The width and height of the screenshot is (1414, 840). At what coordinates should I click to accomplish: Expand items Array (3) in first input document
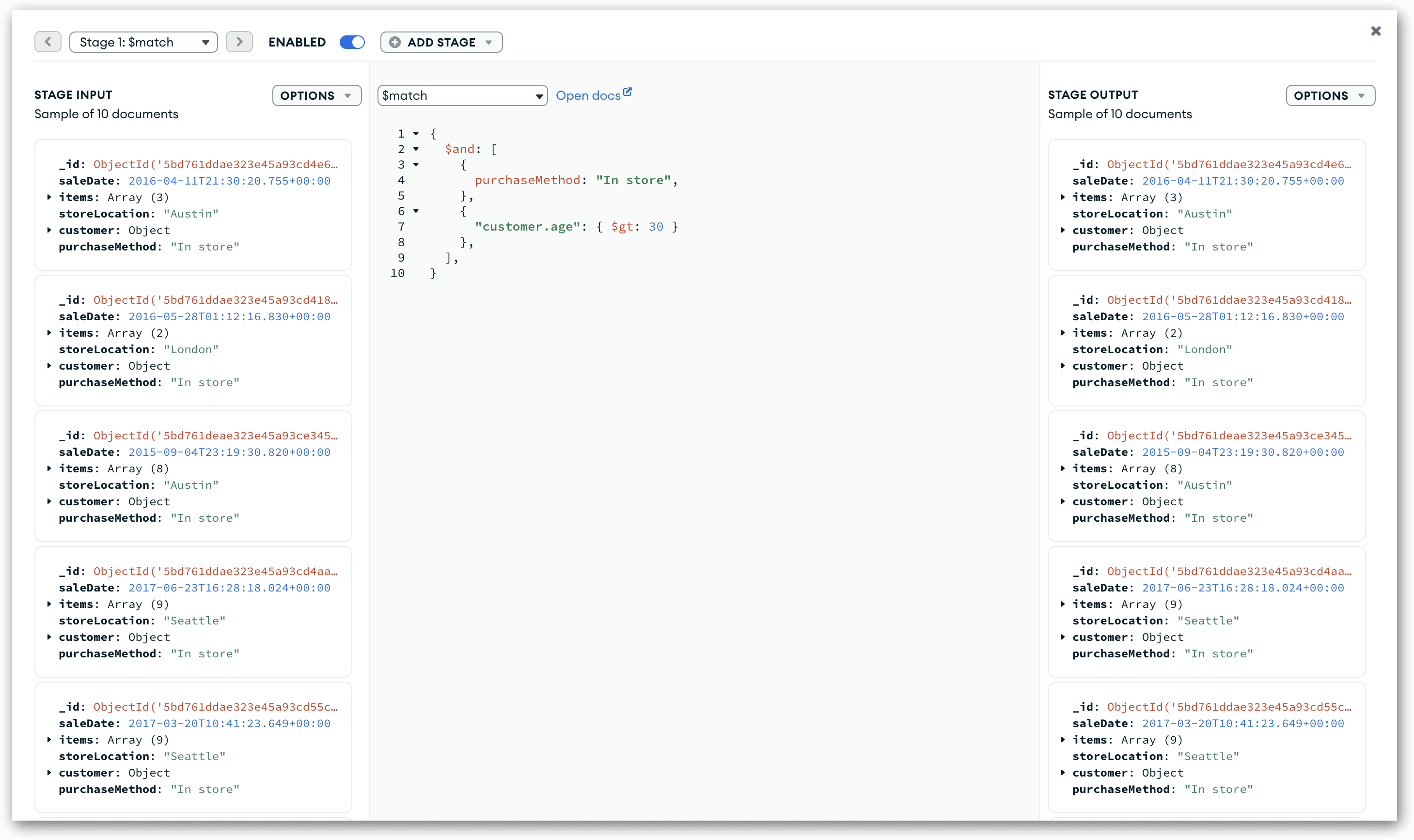[x=49, y=197]
